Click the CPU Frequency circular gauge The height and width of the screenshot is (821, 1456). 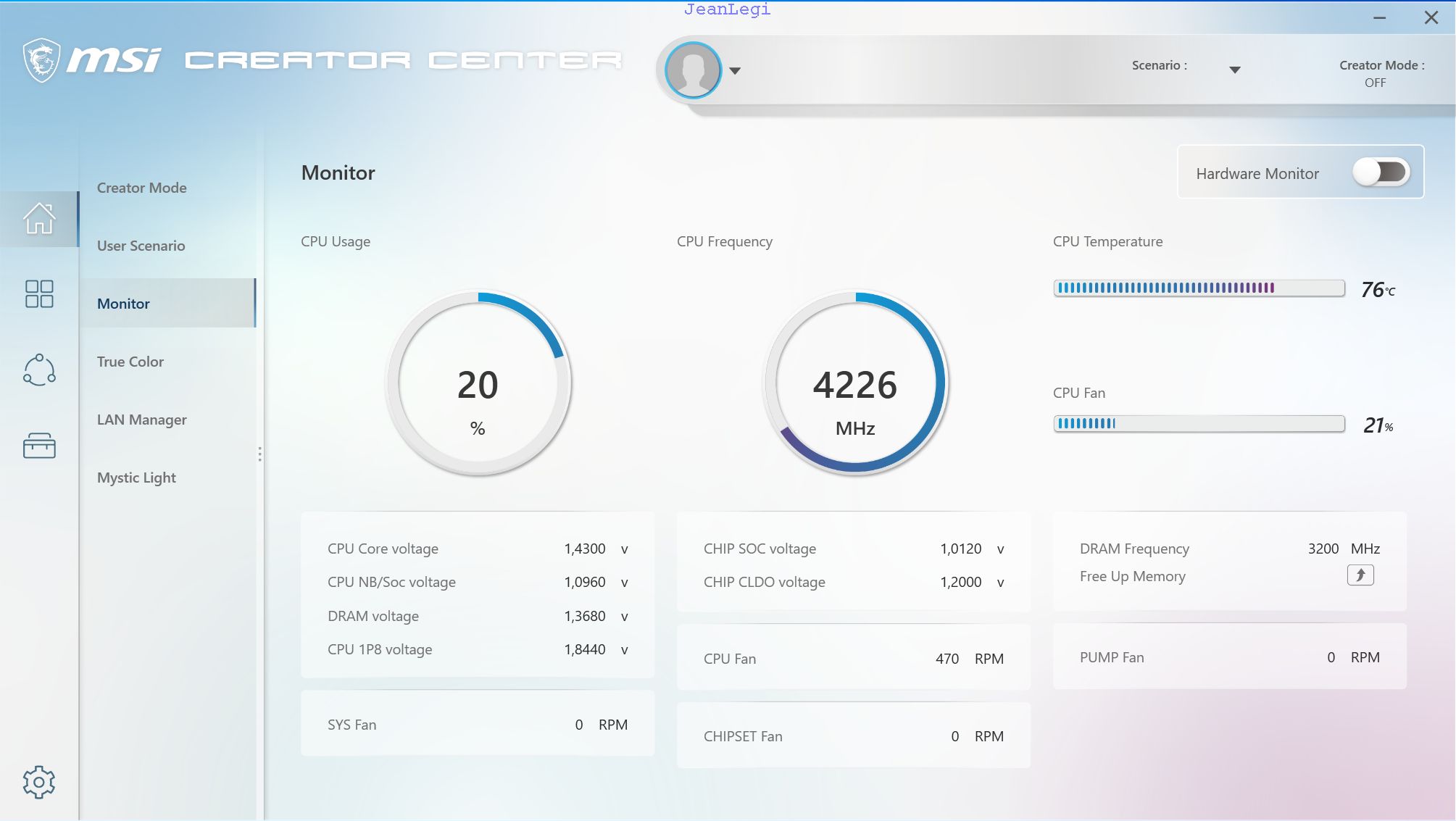tap(855, 383)
